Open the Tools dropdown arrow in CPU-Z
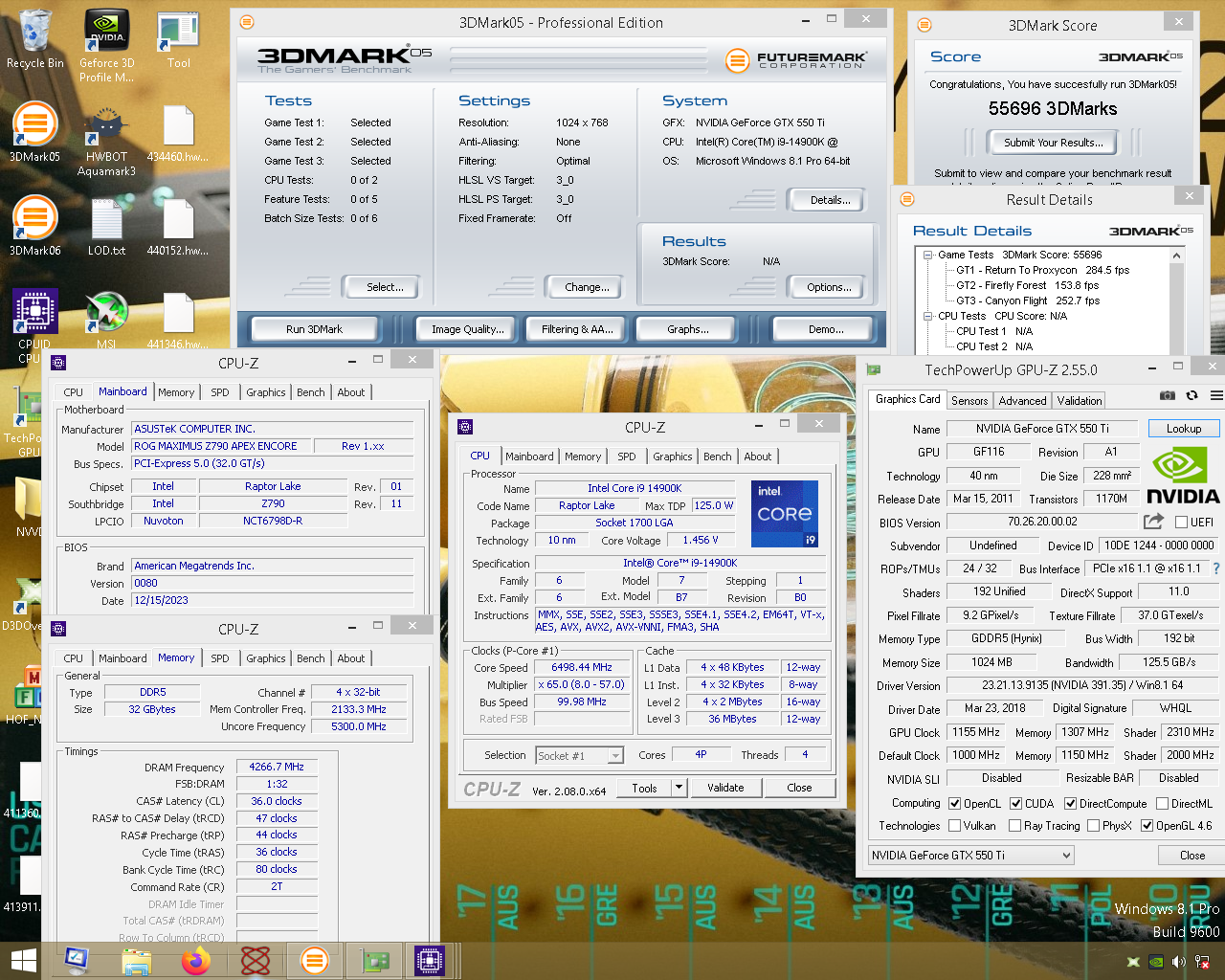This screenshot has width=1225, height=980. (679, 788)
